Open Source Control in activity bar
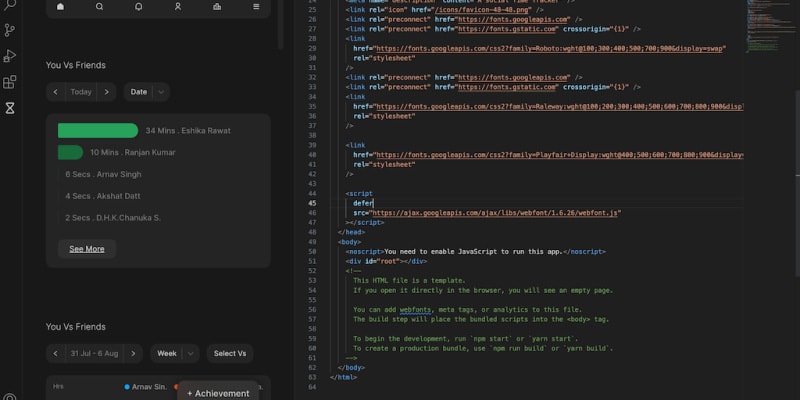The height and width of the screenshot is (400, 800). (x=10, y=30)
